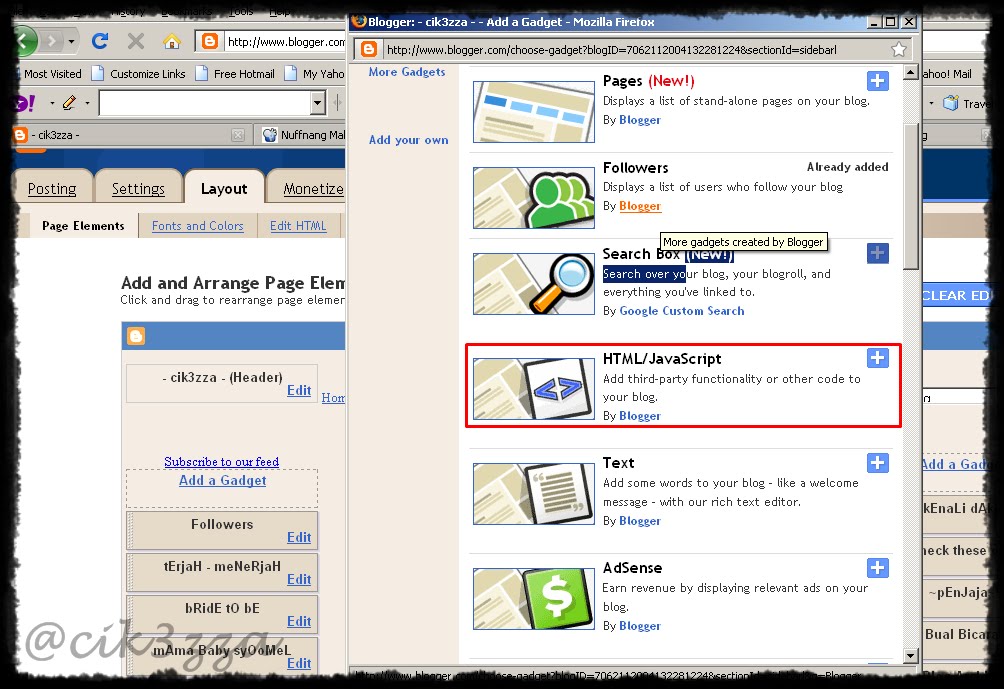Open the Yahoo toolbar search box dropdown

coord(318,103)
